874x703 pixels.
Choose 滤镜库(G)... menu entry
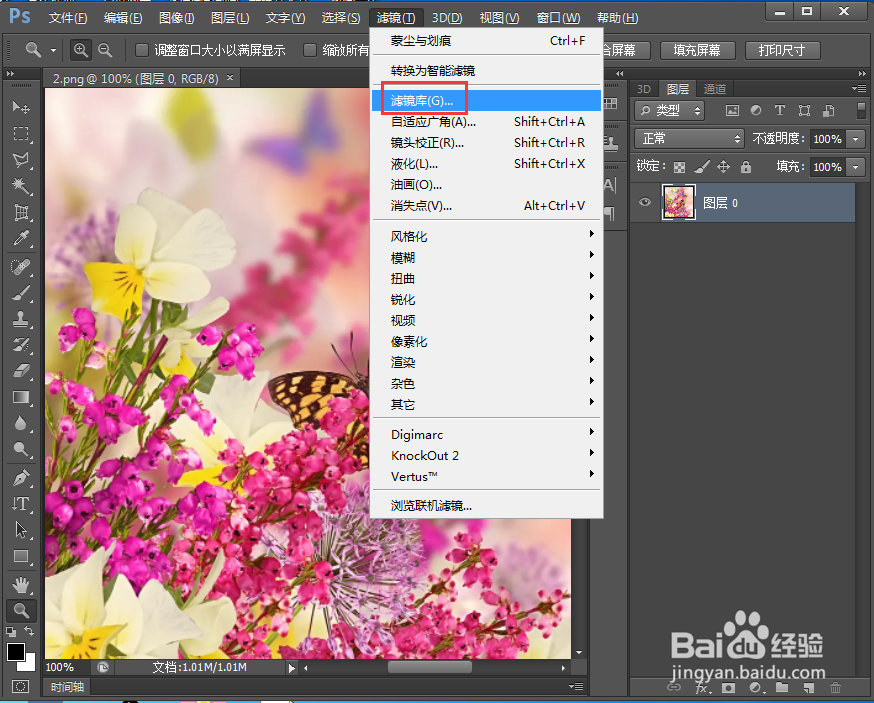486,100
